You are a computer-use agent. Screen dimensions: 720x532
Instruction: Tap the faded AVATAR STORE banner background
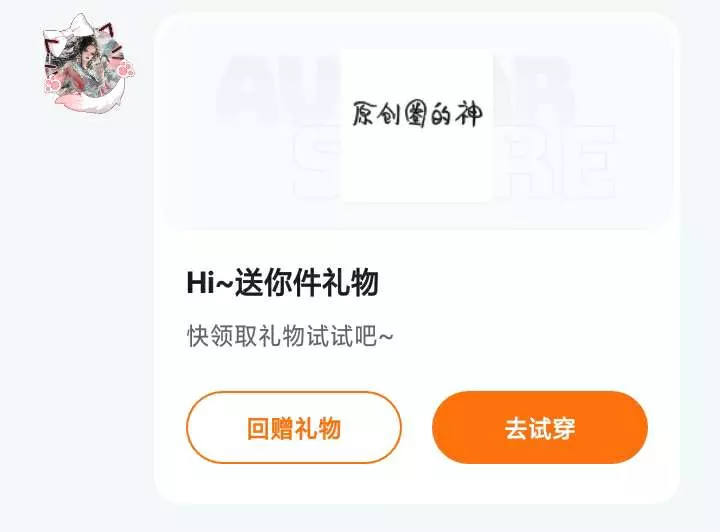pos(417,123)
